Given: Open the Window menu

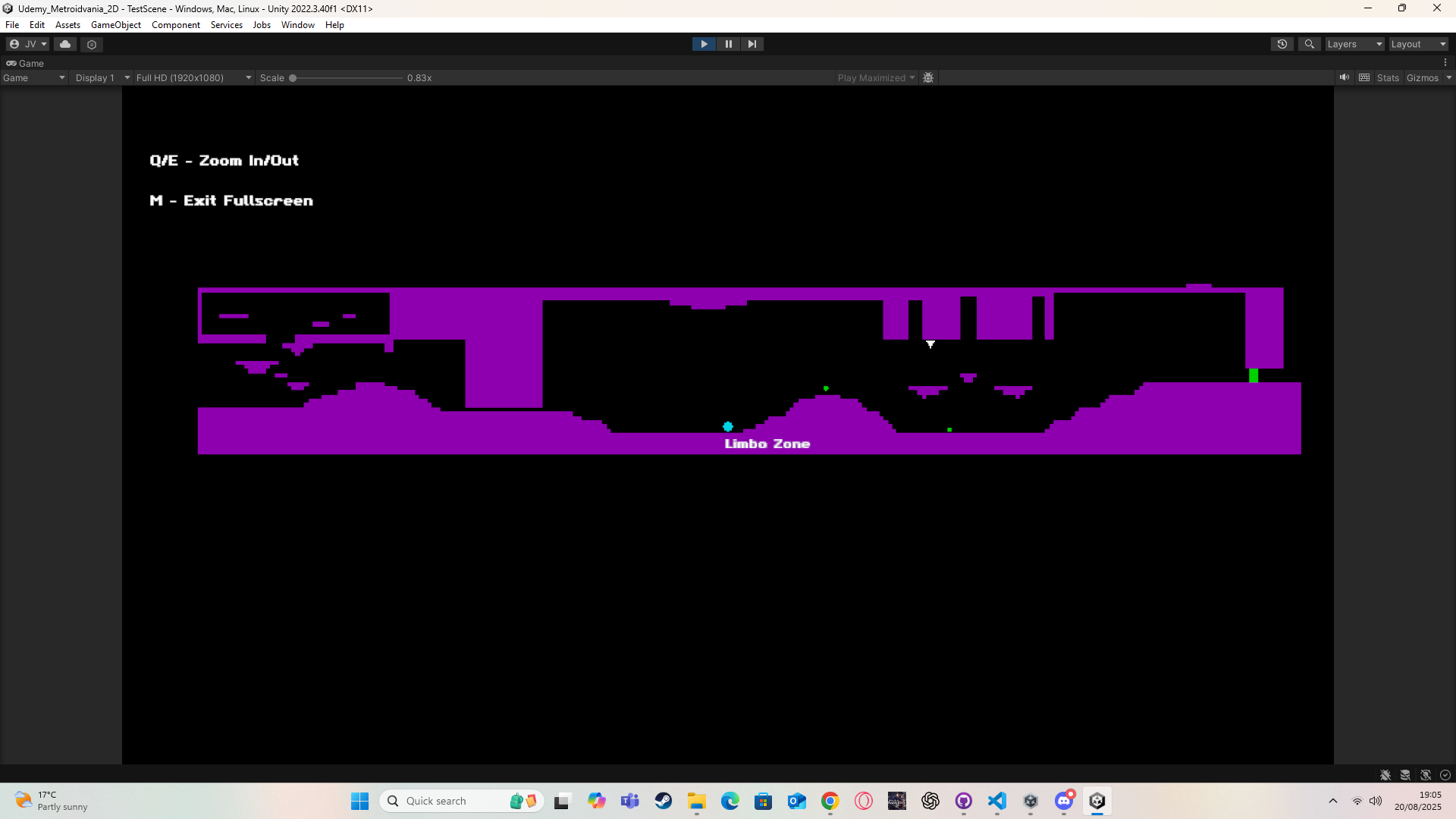Looking at the screenshot, I should click(298, 25).
